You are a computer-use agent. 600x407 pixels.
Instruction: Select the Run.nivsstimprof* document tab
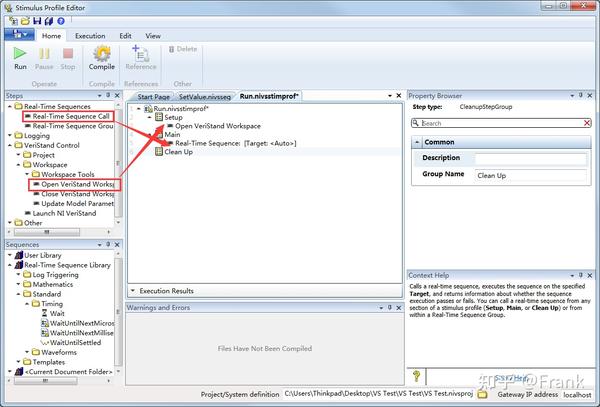(x=269, y=96)
